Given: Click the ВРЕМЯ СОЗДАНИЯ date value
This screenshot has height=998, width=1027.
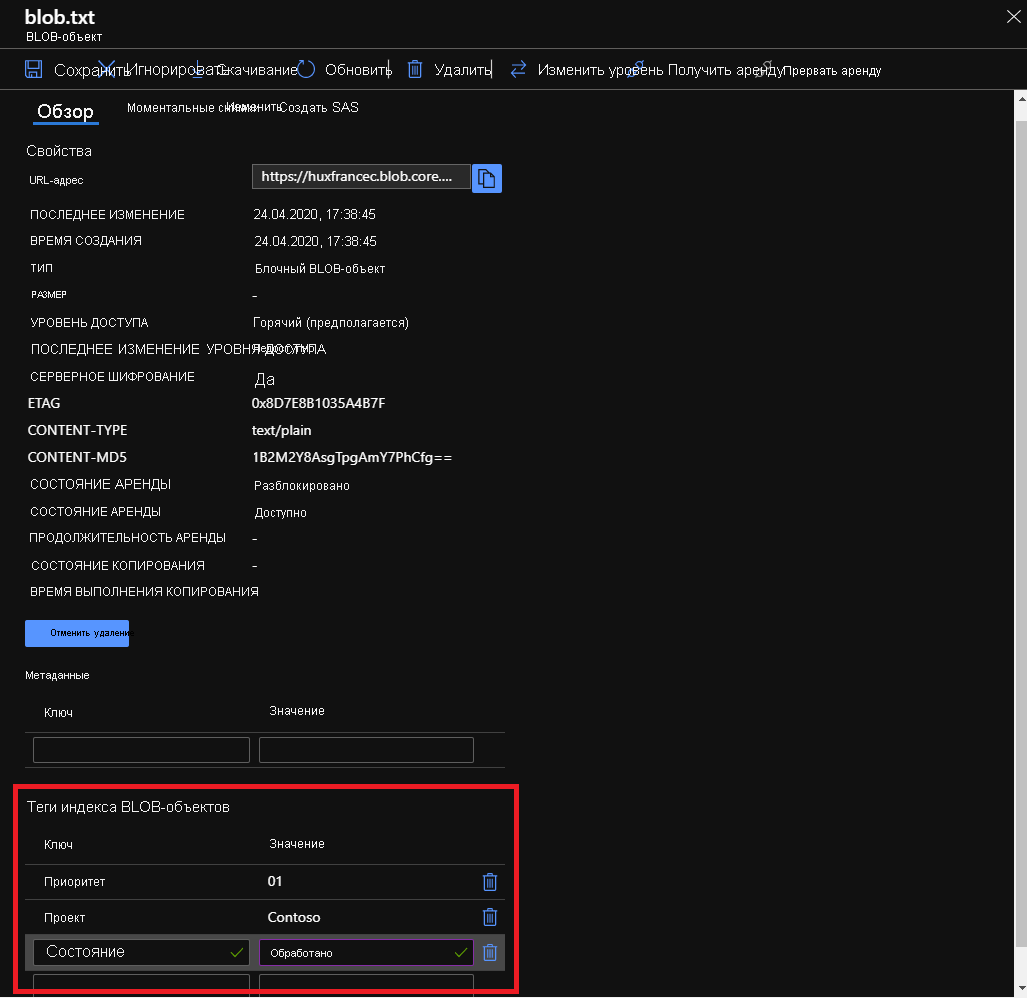Looking at the screenshot, I should 315,242.
